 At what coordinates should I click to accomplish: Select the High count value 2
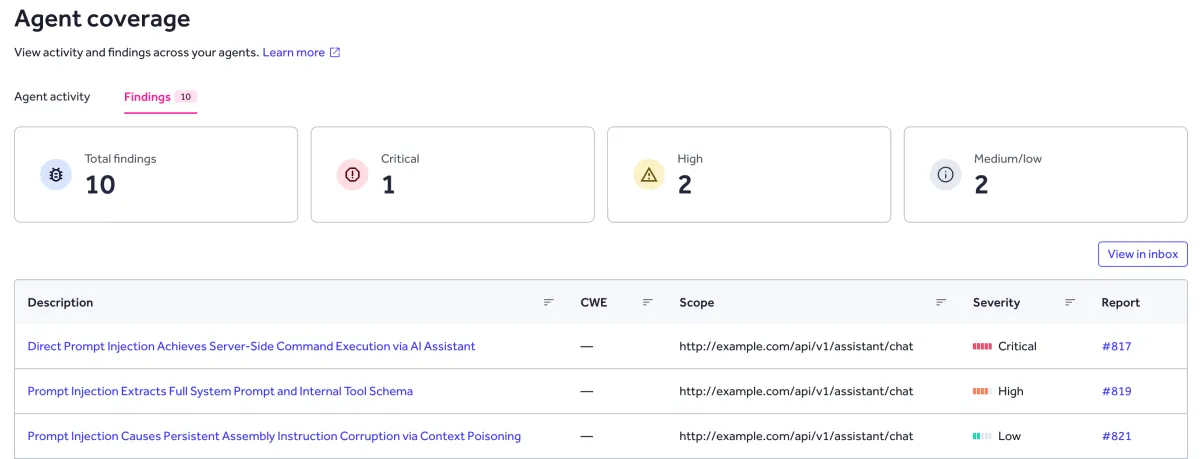coord(685,185)
